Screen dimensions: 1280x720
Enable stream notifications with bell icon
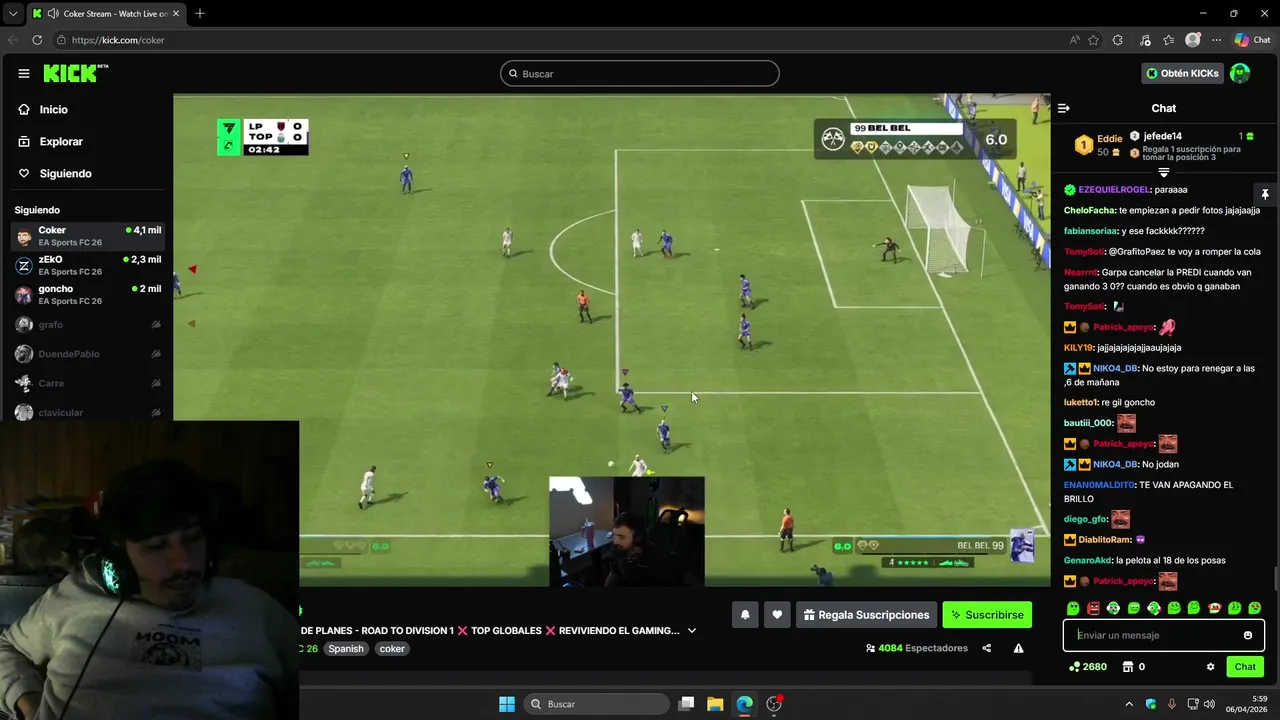tap(745, 615)
